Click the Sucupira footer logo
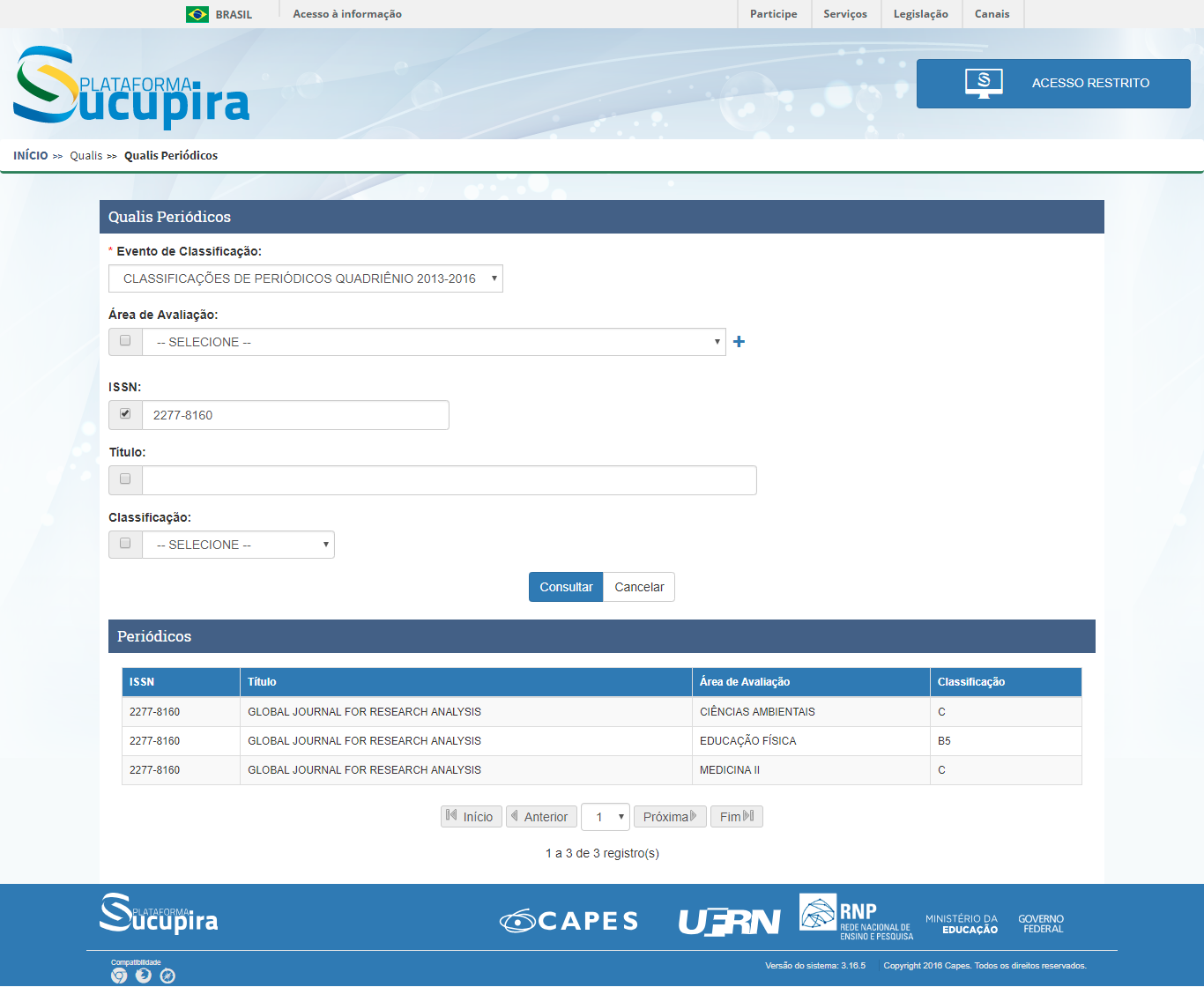This screenshot has width=1204, height=987. click(159, 914)
